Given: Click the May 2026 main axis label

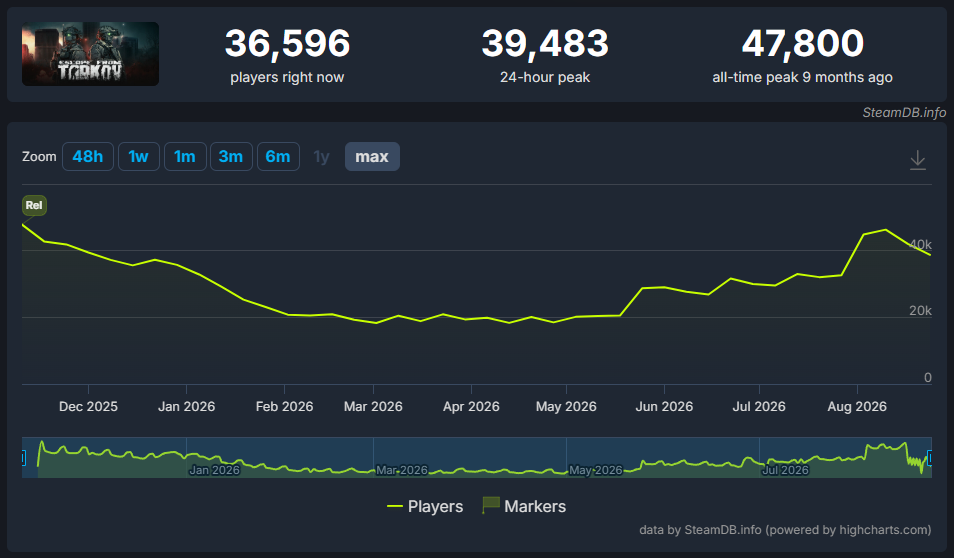Looking at the screenshot, I should [566, 406].
